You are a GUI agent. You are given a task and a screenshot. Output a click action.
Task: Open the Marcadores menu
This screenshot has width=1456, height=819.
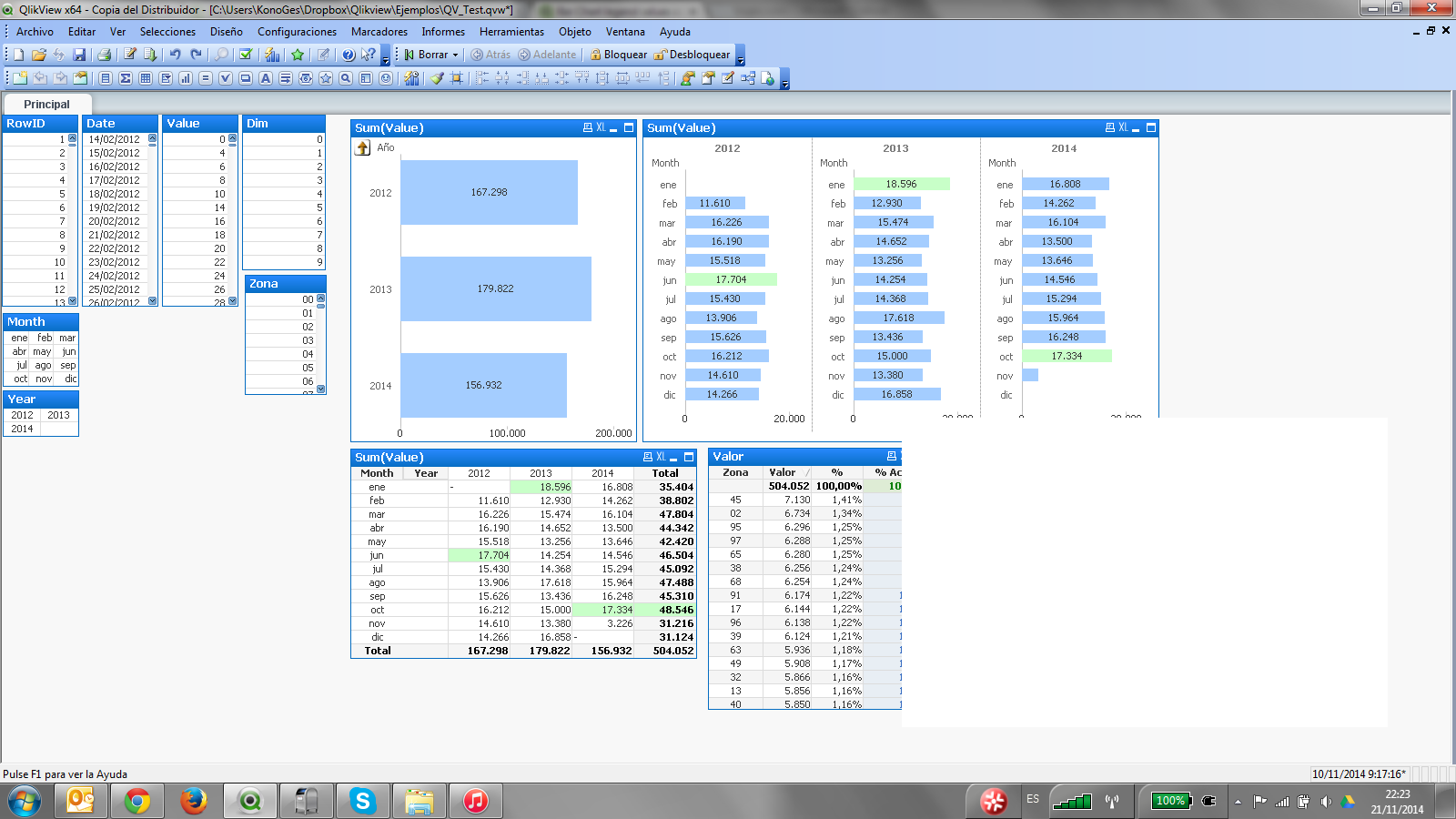pos(379,32)
